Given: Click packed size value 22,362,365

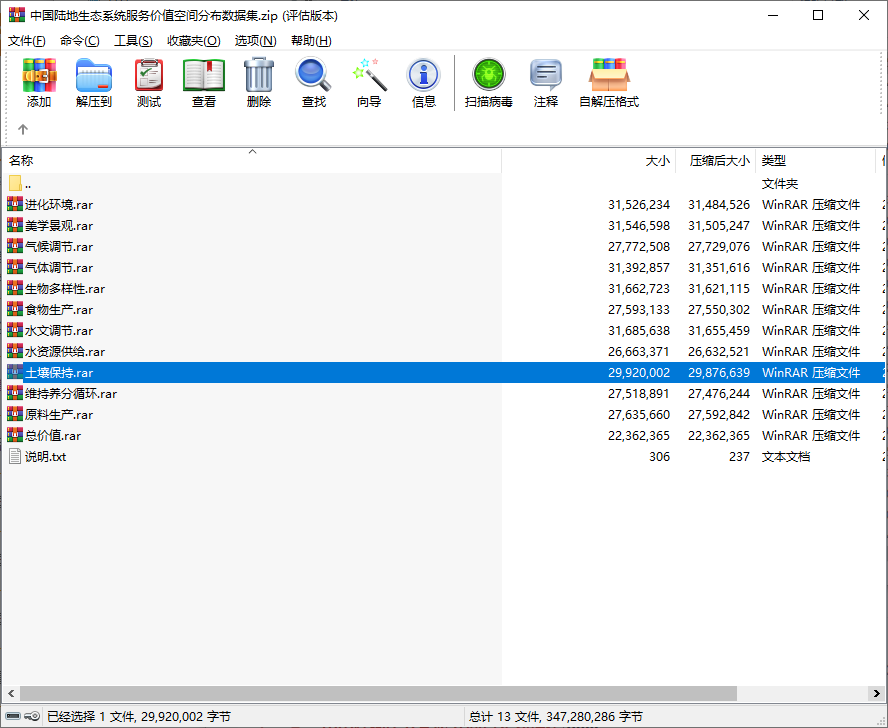Looking at the screenshot, I should [x=719, y=436].
